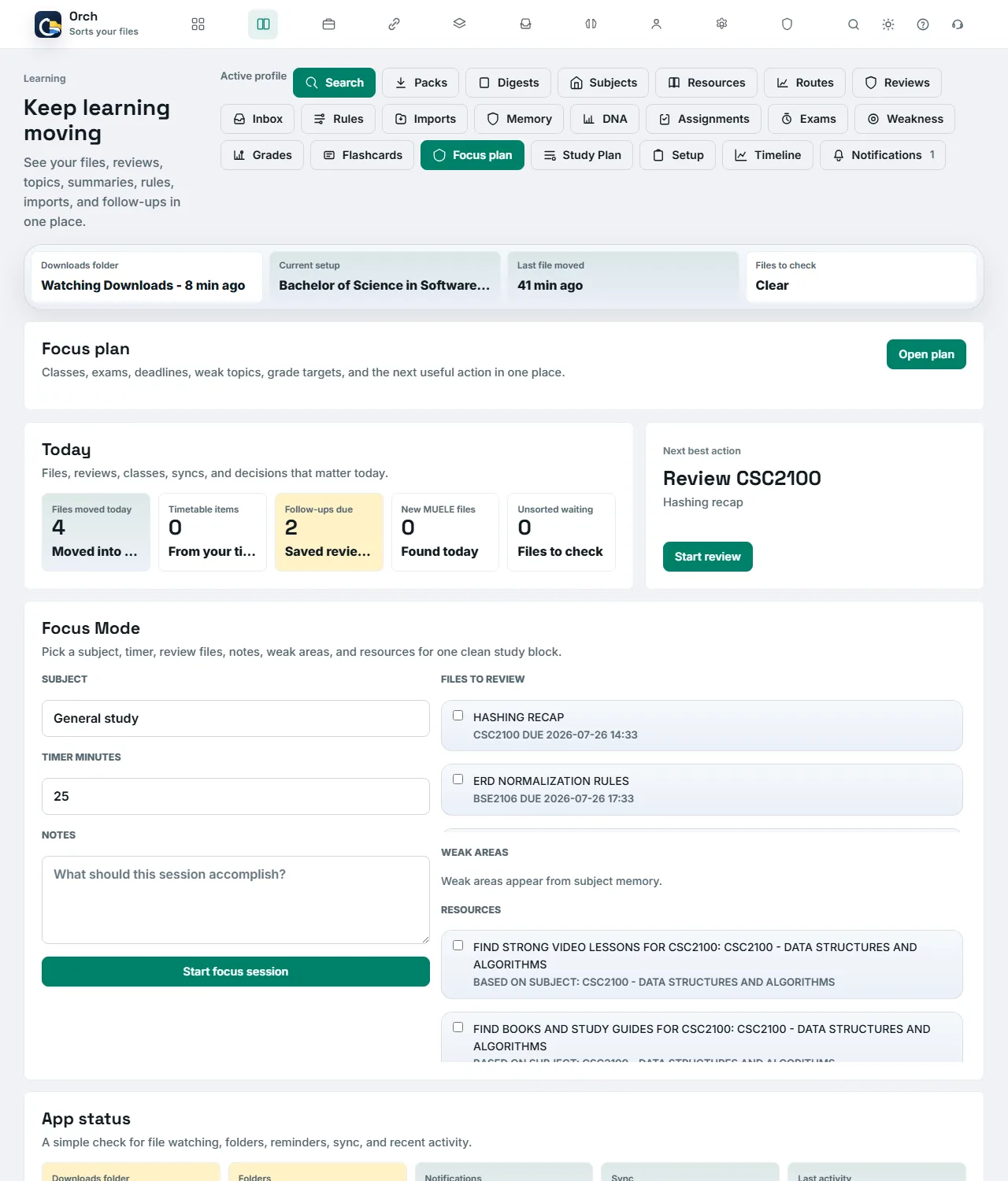Click the chain link icon in top navigation

coord(394,24)
